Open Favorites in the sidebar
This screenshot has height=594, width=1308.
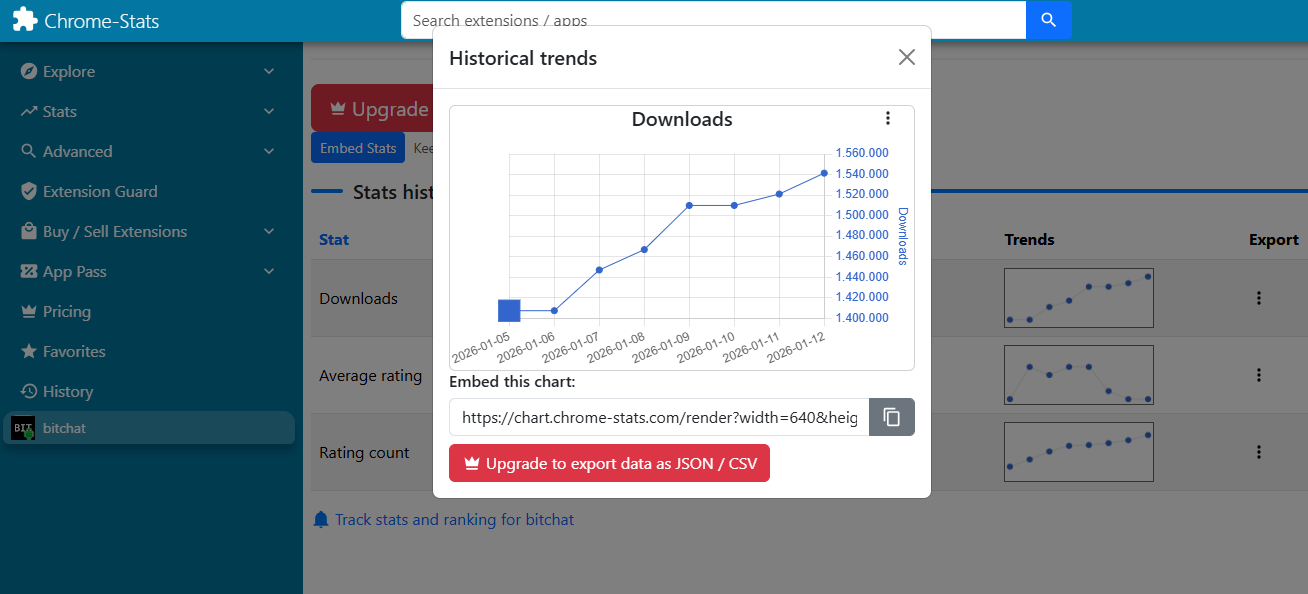73,352
